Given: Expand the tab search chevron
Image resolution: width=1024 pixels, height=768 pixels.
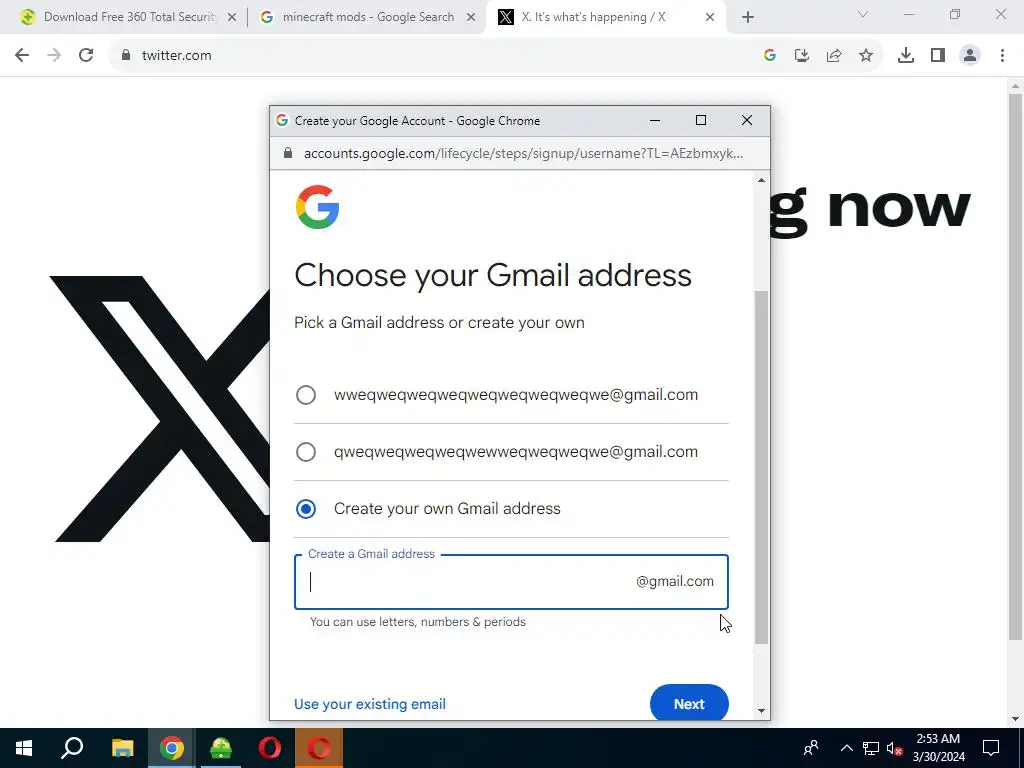Looking at the screenshot, I should pos(863,14).
